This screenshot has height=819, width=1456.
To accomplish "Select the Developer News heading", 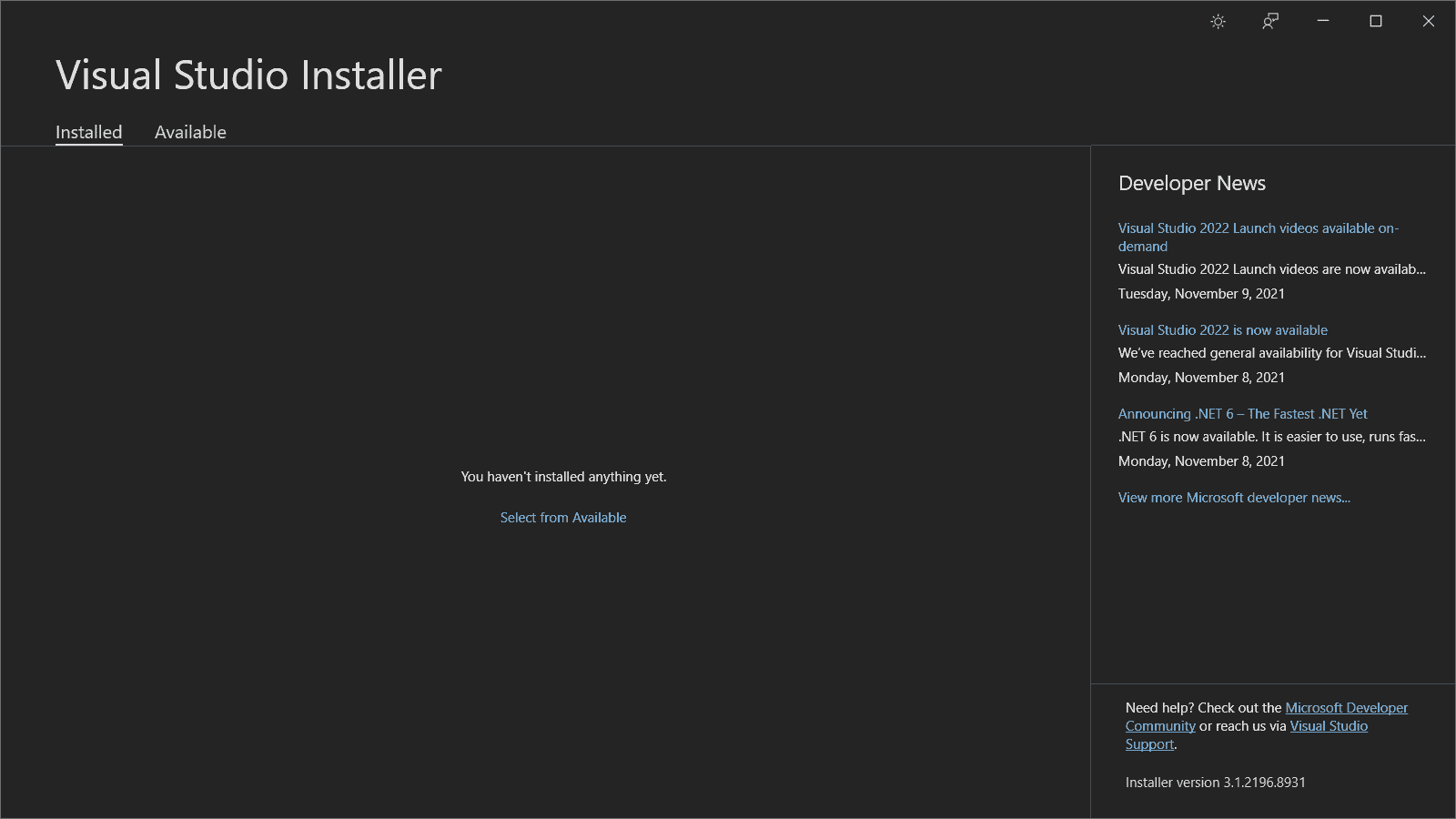I will 1192,184.
